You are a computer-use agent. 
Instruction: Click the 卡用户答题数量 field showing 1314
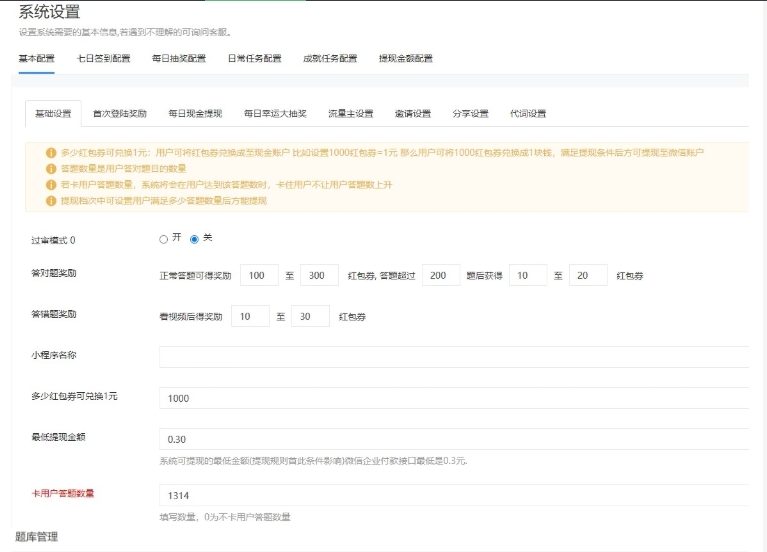click(x=454, y=495)
